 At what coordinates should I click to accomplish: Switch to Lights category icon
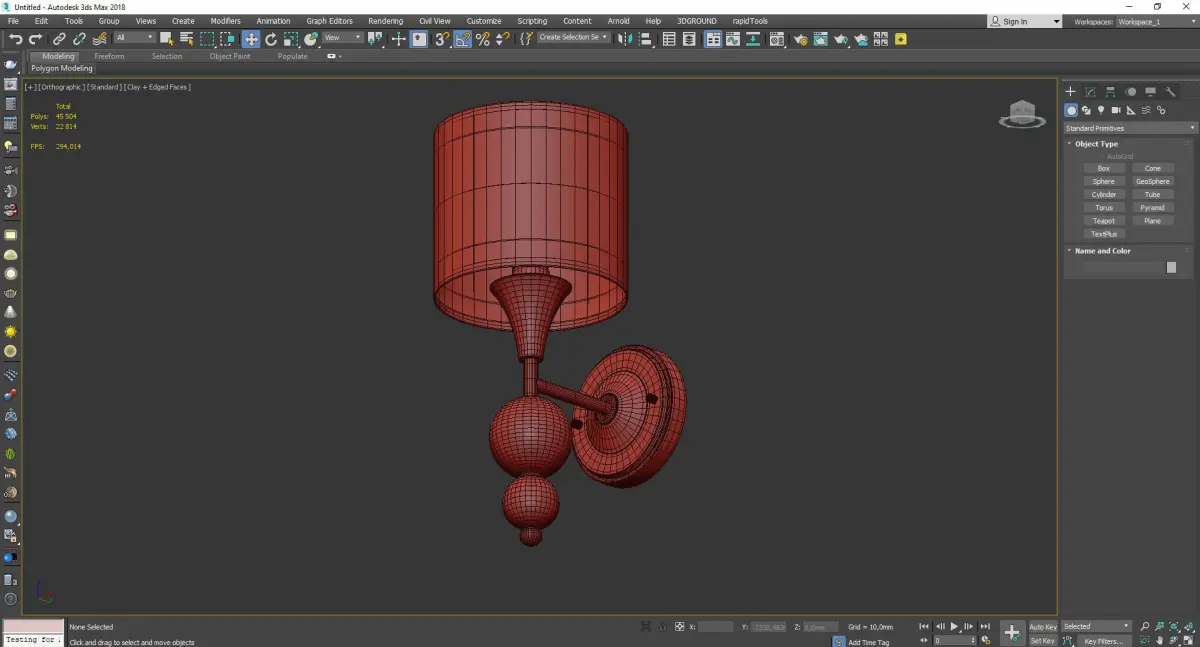click(1101, 110)
